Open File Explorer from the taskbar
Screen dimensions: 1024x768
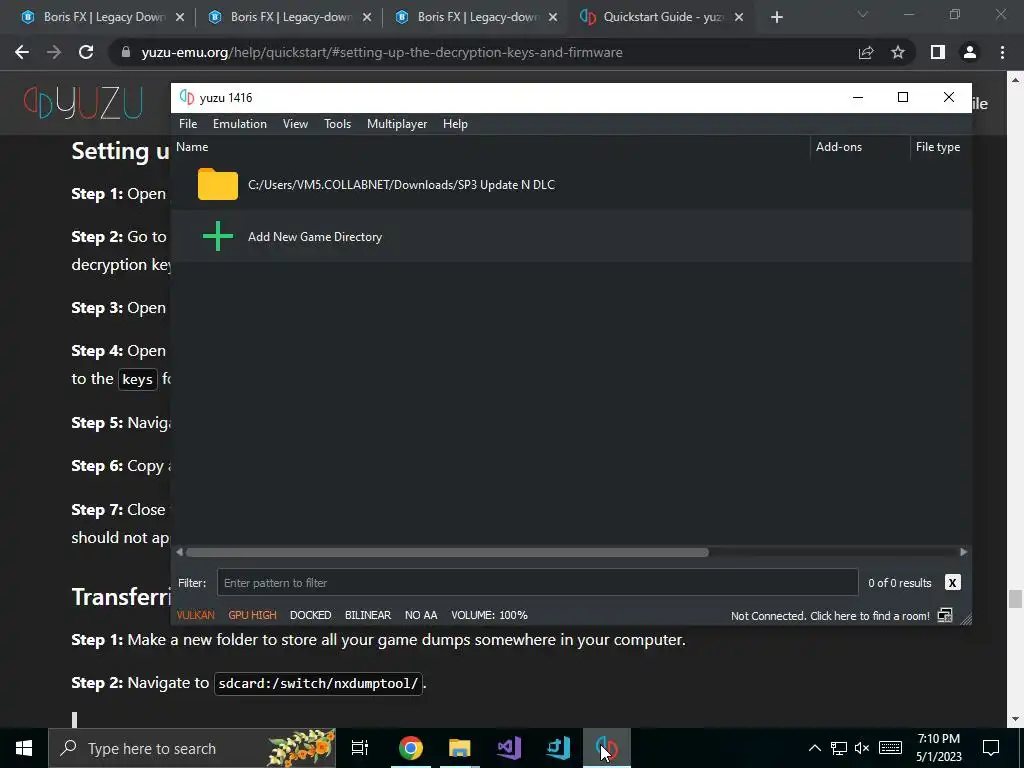[460, 748]
